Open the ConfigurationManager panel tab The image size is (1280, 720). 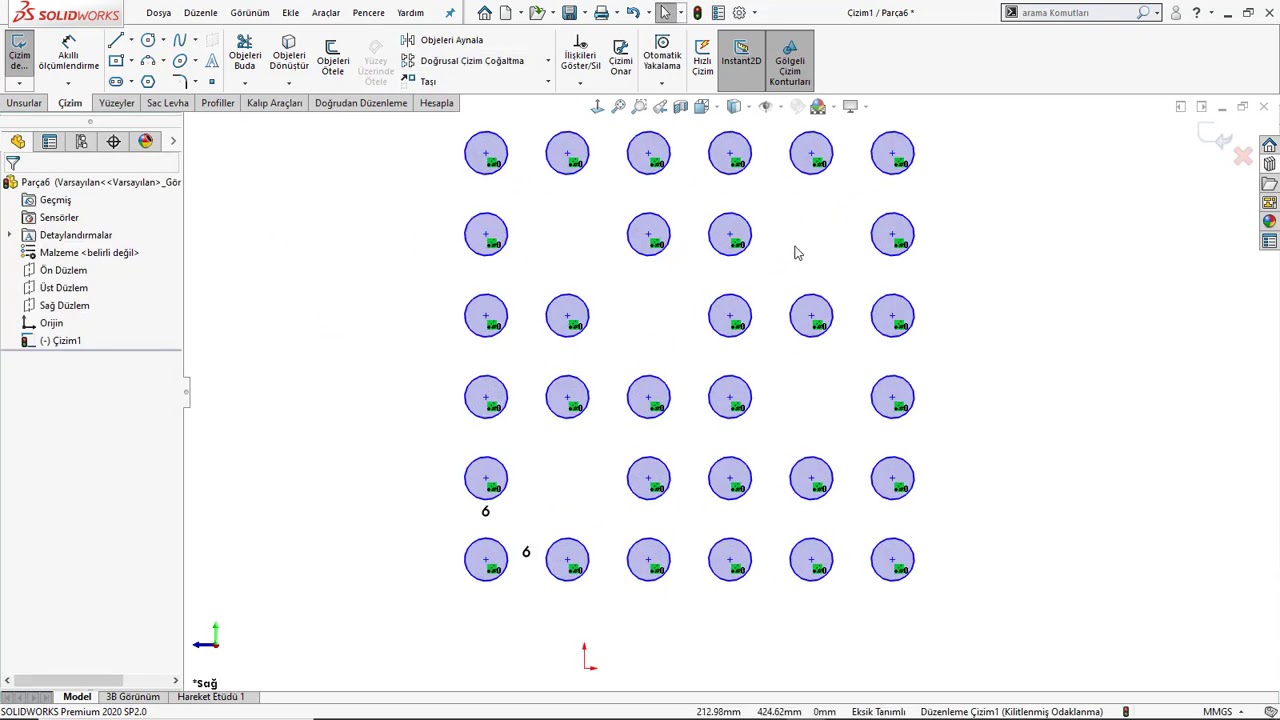81,142
